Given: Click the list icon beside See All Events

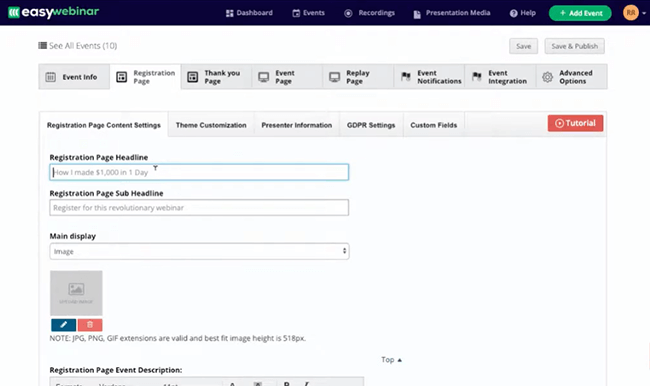Looking at the screenshot, I should click(x=42, y=45).
